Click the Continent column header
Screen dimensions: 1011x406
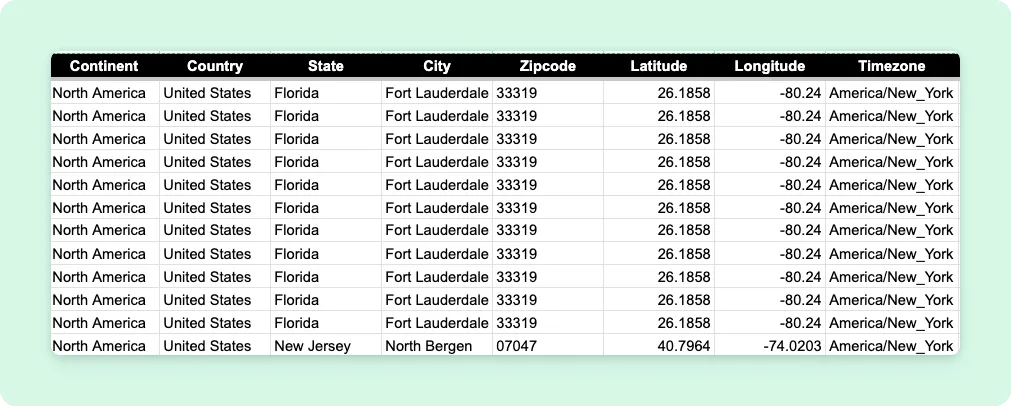[x=104, y=66]
